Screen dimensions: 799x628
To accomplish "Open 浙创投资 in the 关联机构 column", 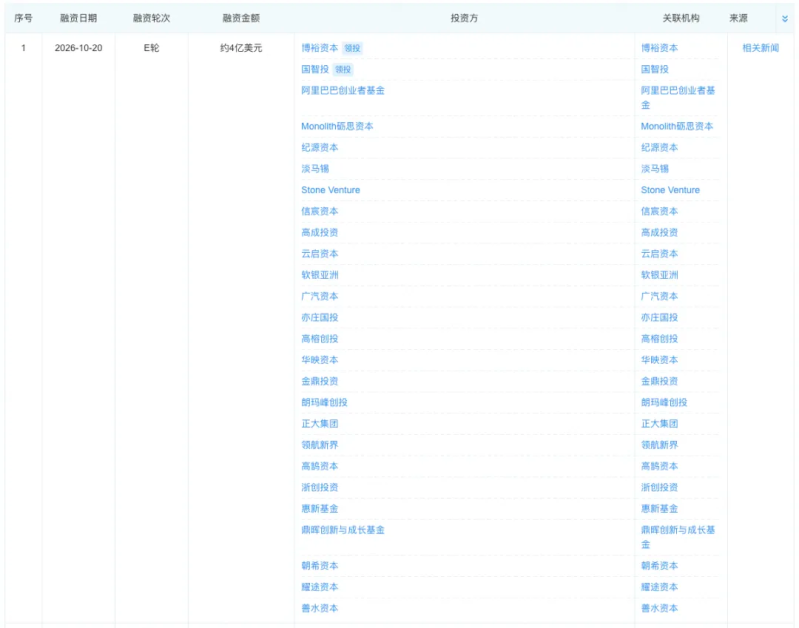I will click(659, 487).
